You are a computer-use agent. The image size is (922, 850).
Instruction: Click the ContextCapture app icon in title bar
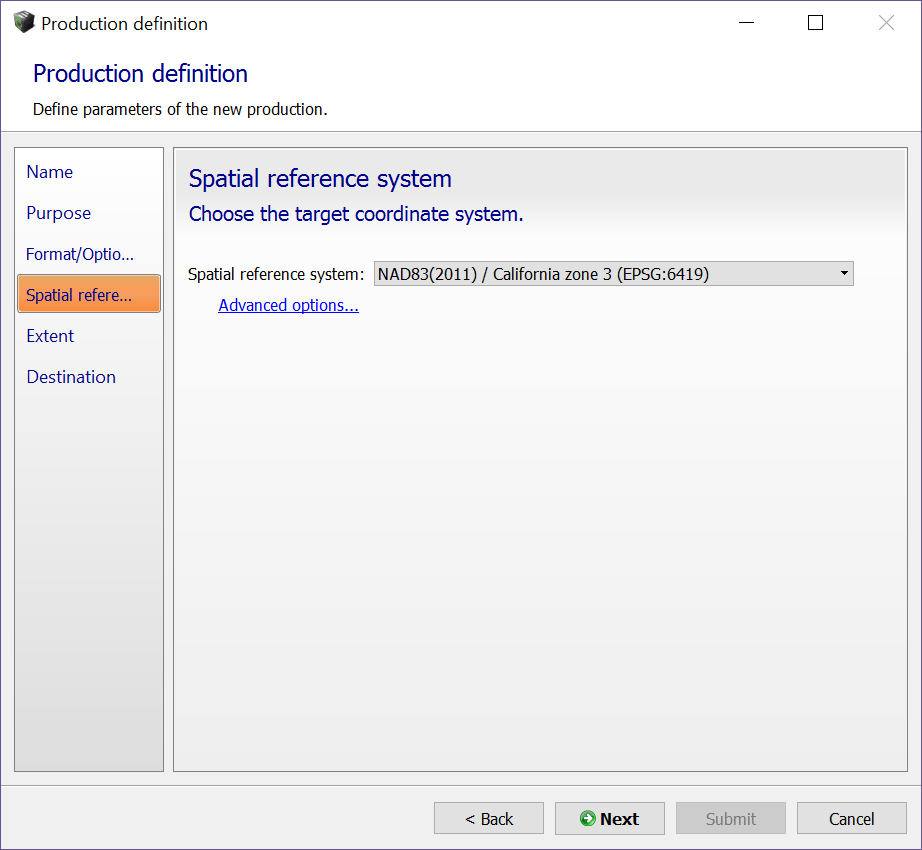(23, 23)
